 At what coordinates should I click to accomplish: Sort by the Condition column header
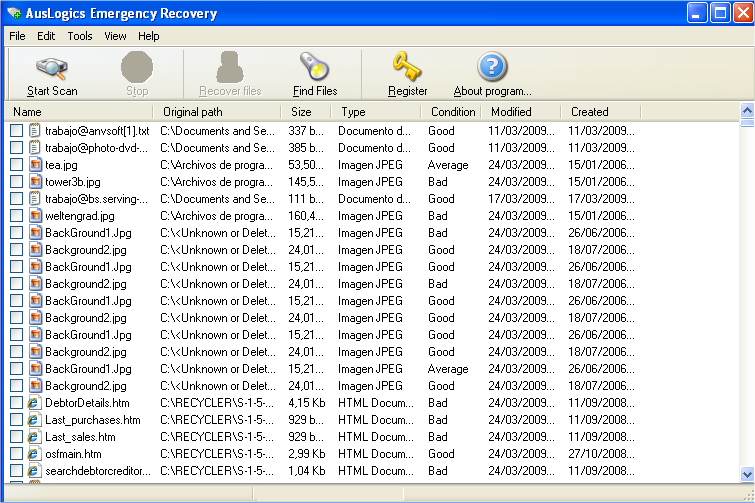[451, 112]
